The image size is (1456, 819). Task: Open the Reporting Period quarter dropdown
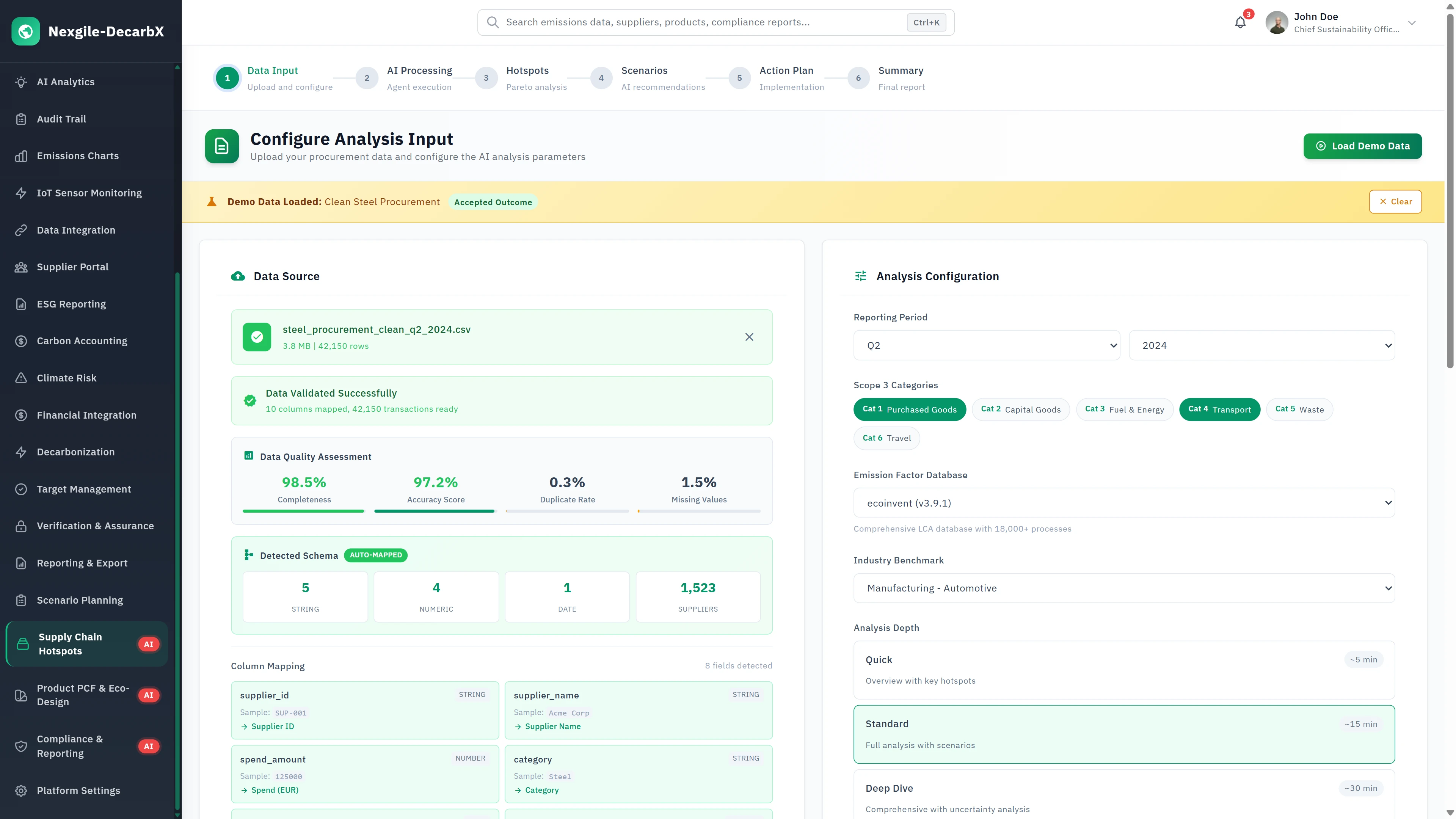pyautogui.click(x=987, y=345)
